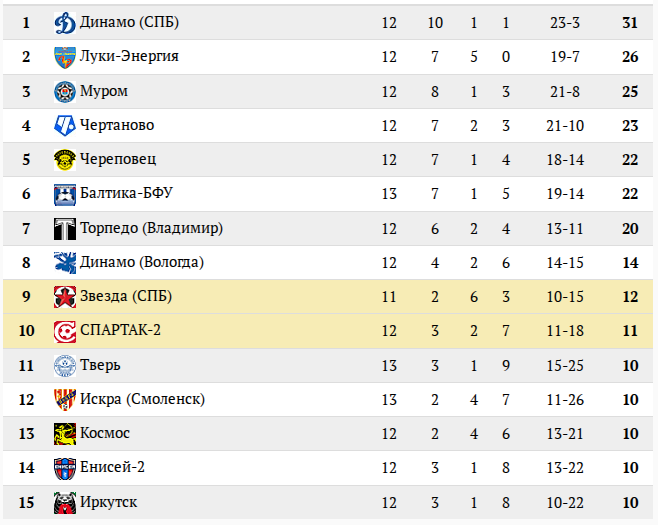Viewport: 658px width, 525px height.
Task: Click Динамо (СПБ) 31 points value
Action: pos(630,23)
